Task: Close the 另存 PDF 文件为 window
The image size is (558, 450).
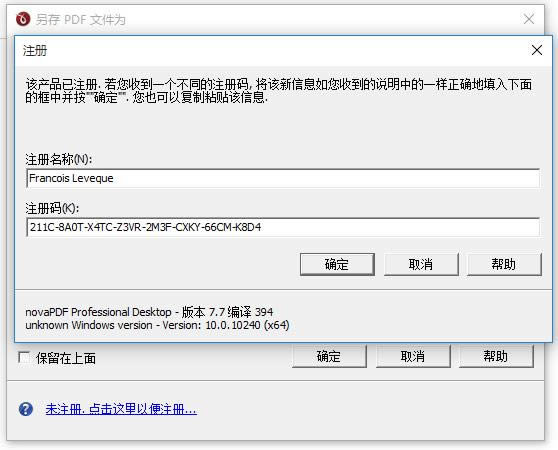Action: point(529,19)
